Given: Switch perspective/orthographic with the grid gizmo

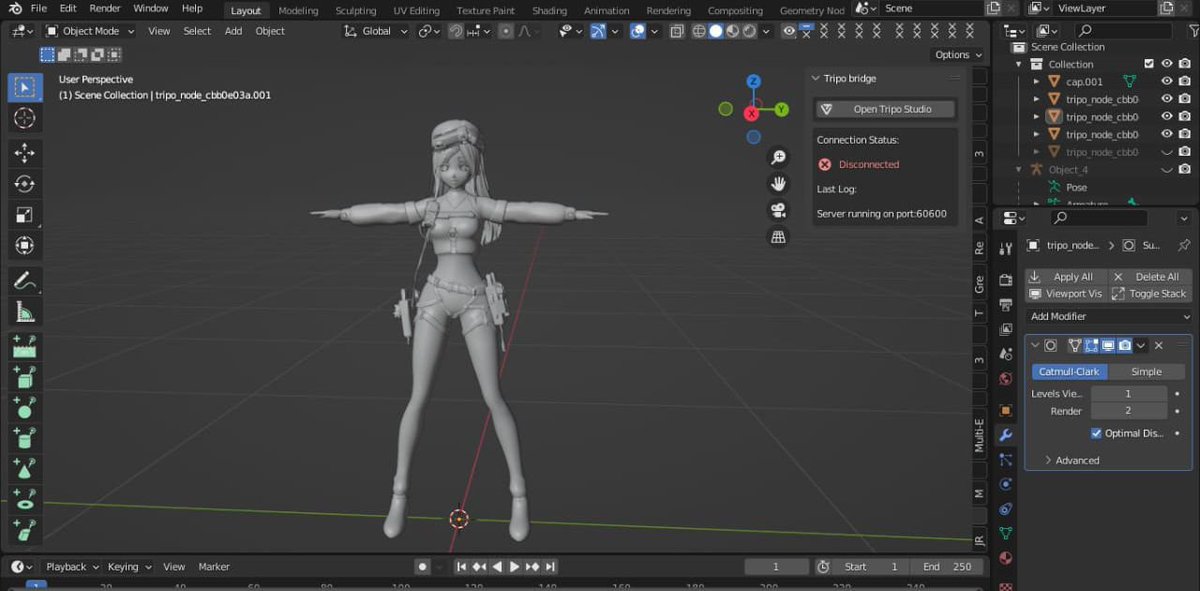Looking at the screenshot, I should 778,237.
